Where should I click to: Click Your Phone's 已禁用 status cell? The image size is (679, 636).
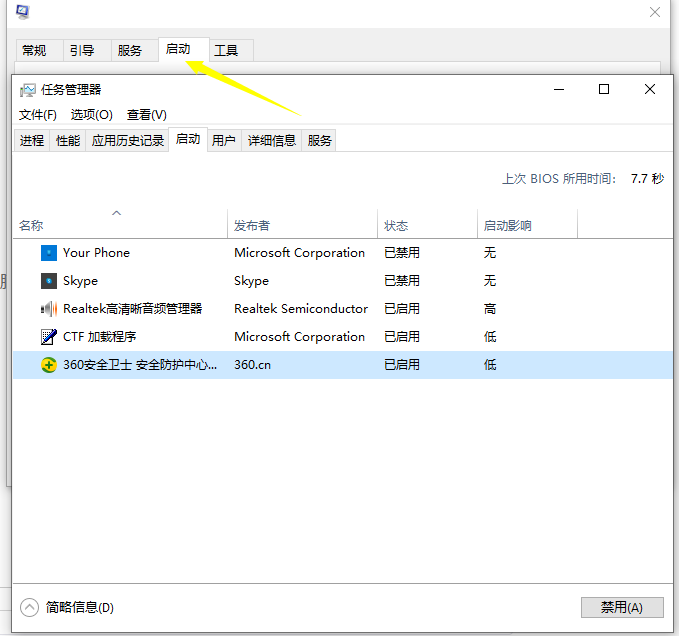[x=402, y=253]
